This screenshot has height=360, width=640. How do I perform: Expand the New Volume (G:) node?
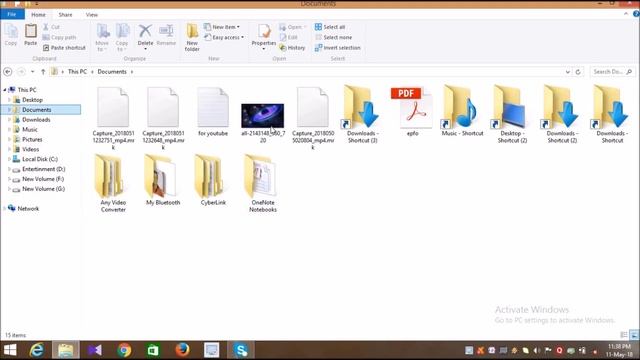tap(9, 189)
